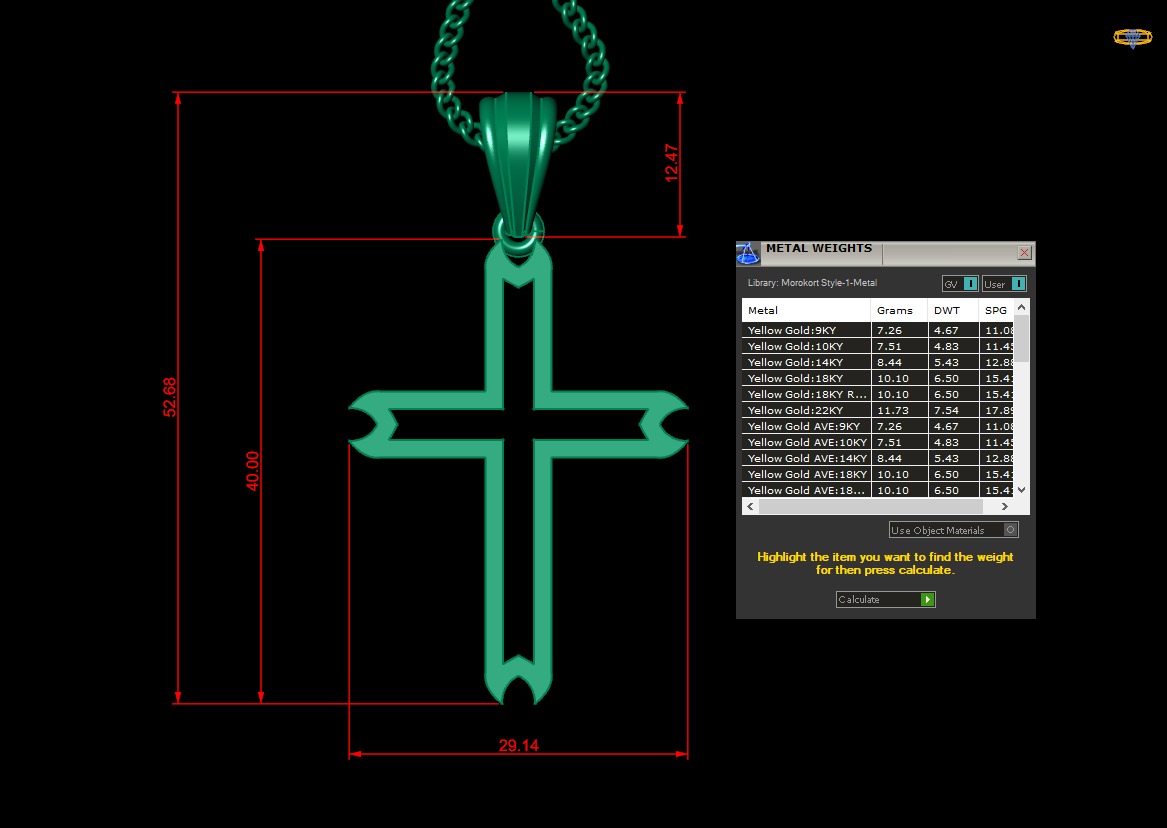The image size is (1167, 828).
Task: Close the Metal Weights panel
Action: [x=1024, y=253]
